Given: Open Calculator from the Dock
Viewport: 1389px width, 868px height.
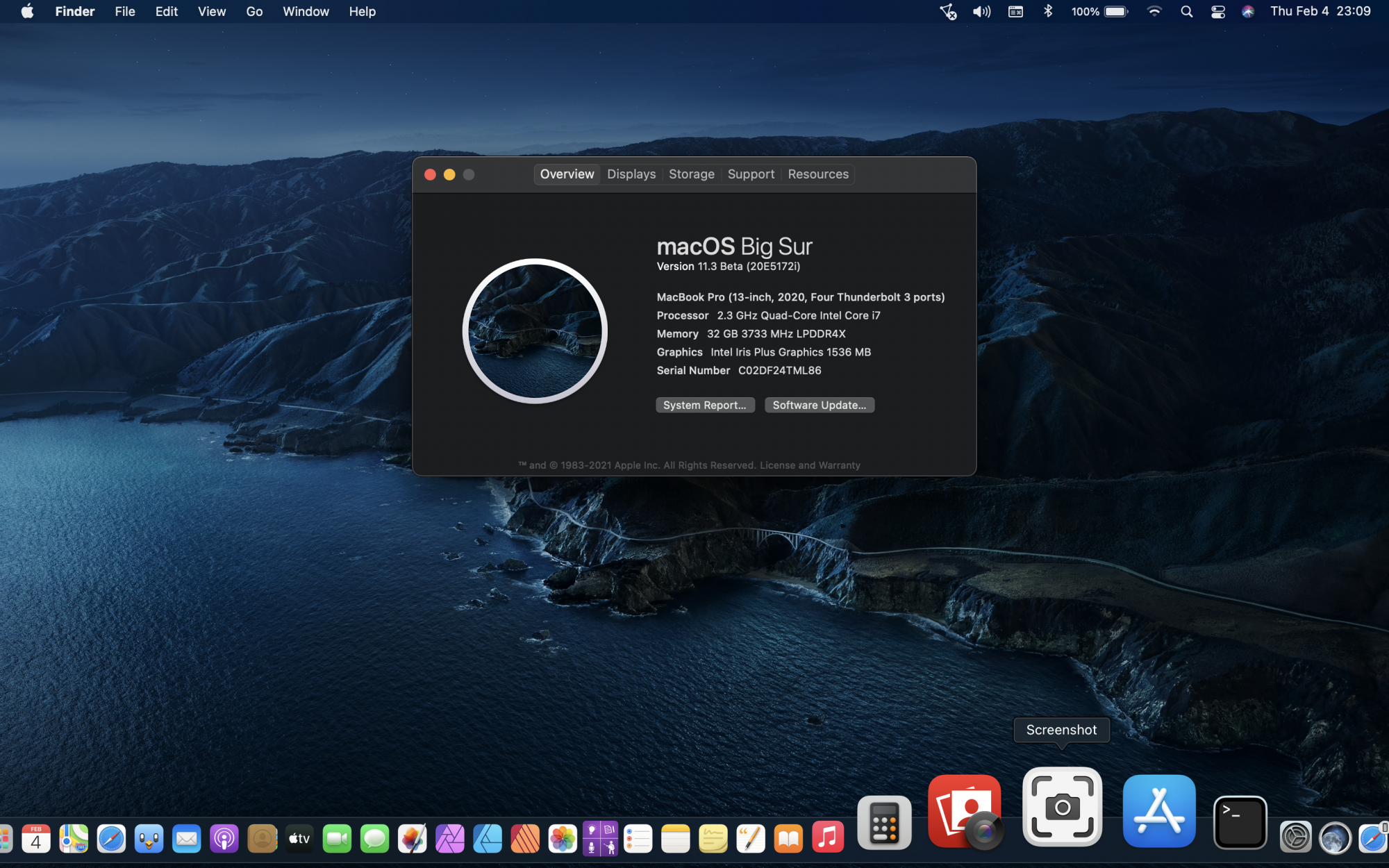Looking at the screenshot, I should (x=884, y=824).
